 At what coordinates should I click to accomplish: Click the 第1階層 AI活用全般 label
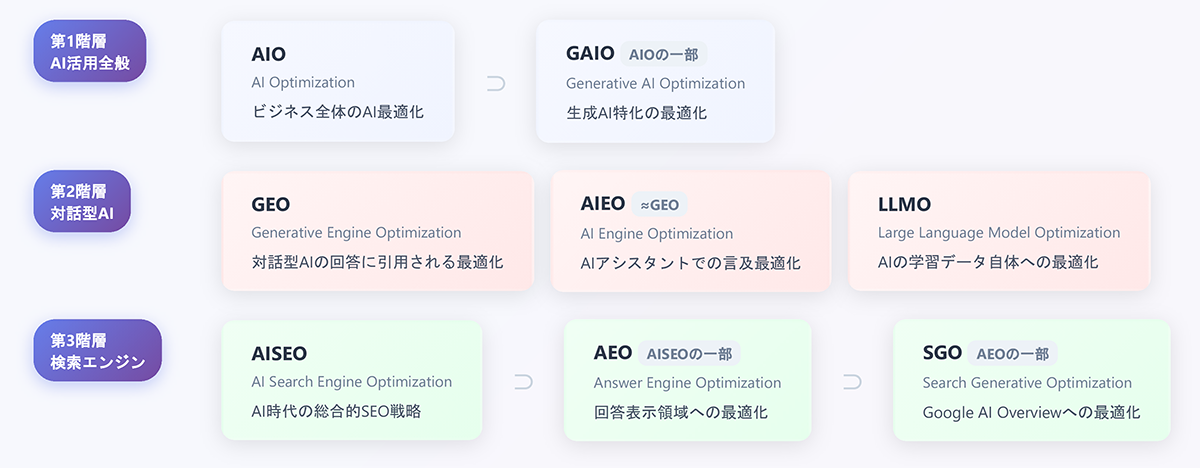tap(90, 52)
